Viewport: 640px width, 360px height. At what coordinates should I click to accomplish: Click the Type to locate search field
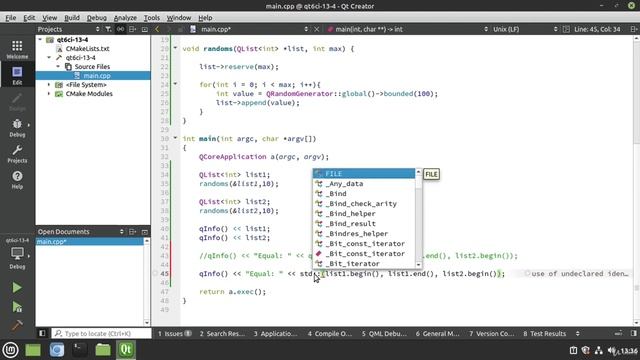[x=101, y=333]
